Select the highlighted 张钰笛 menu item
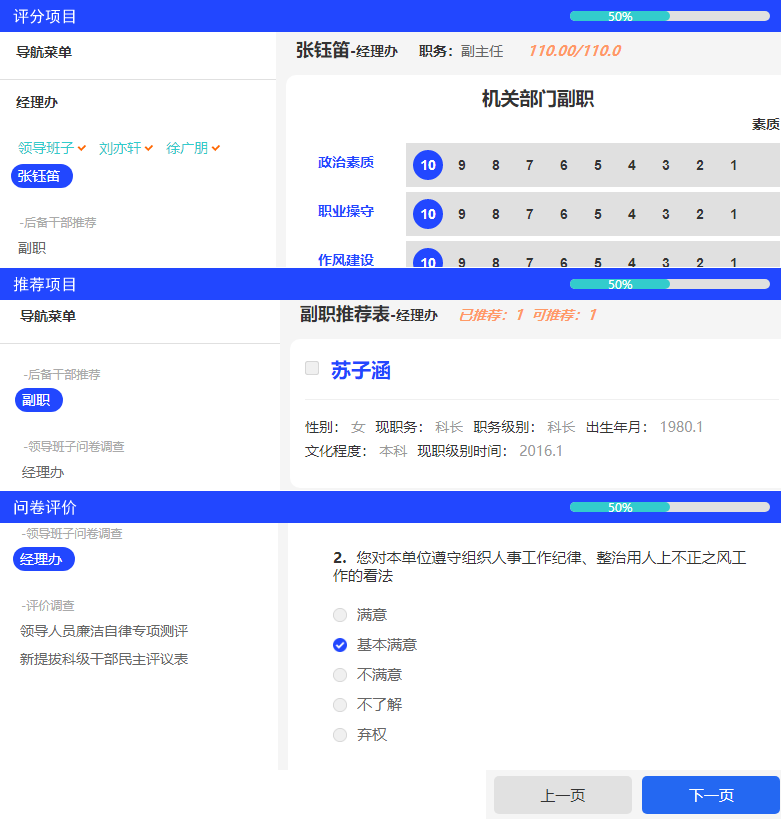781x826 pixels. (42, 176)
